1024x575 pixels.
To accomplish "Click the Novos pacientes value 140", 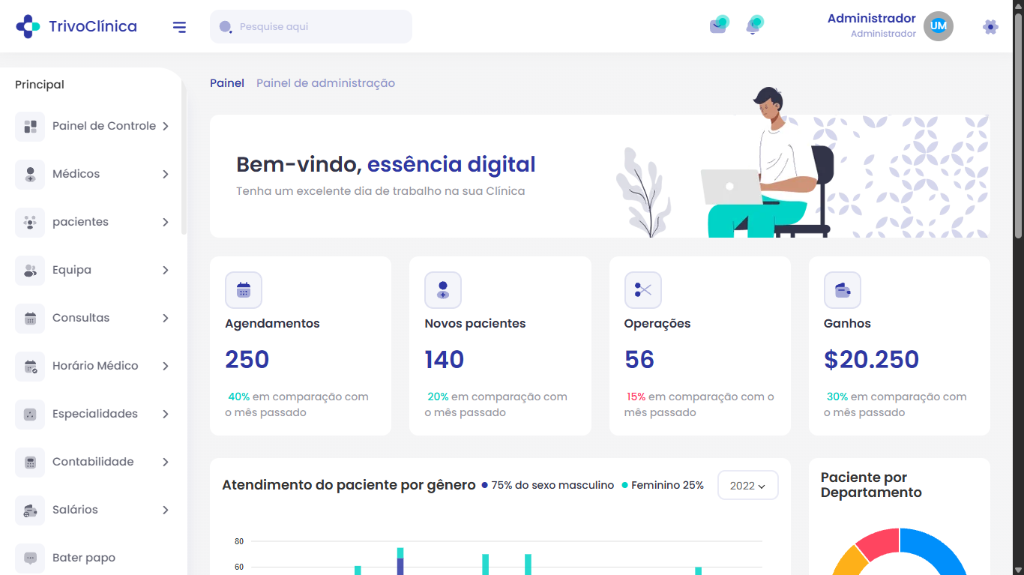I will [444, 359].
